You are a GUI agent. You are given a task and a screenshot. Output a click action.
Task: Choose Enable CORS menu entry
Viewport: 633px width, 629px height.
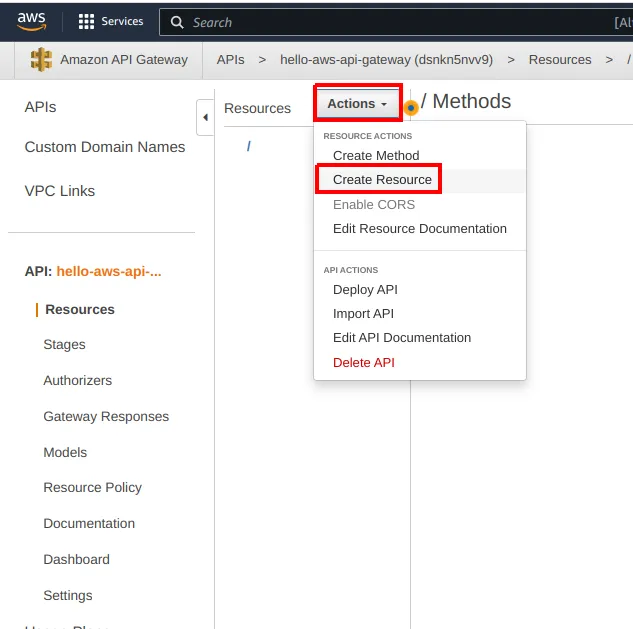click(374, 205)
